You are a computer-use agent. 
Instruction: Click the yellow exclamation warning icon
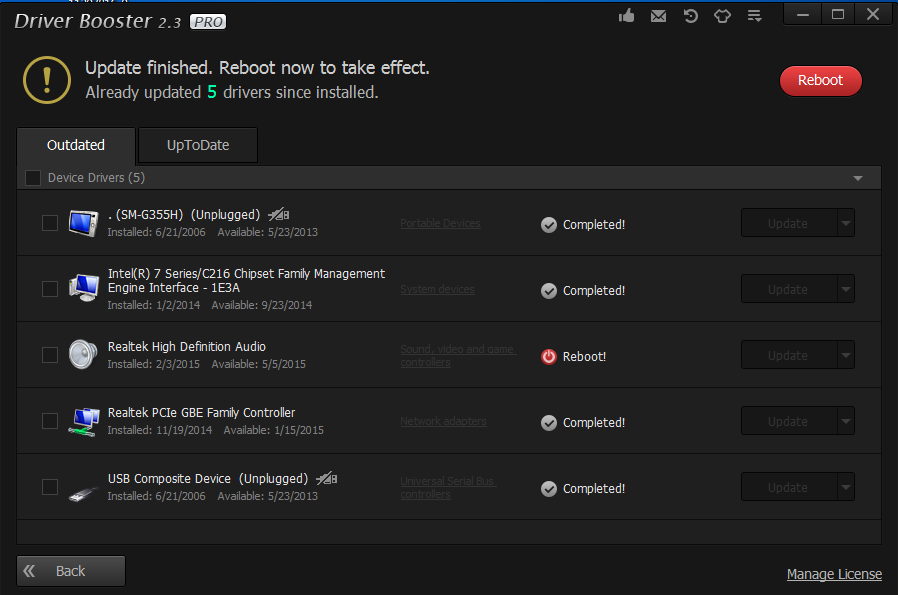47,80
